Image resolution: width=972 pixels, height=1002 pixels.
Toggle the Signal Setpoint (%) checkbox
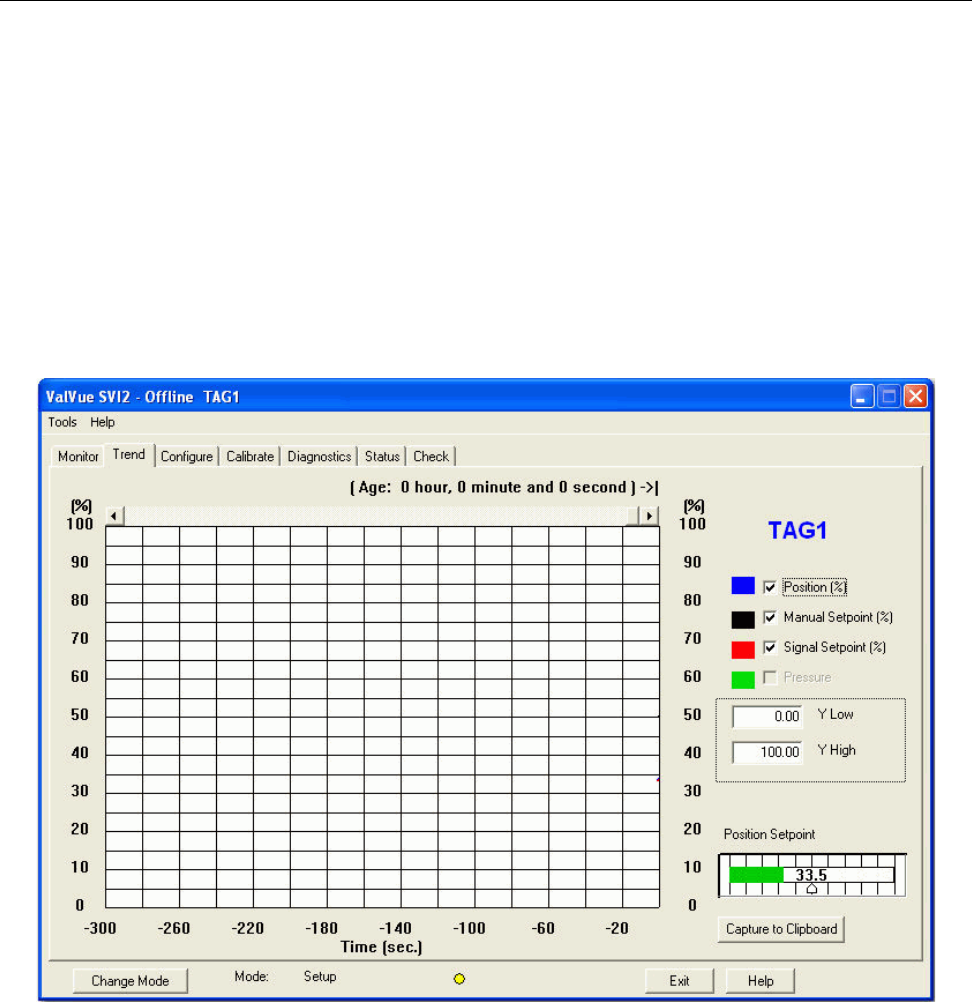(x=770, y=647)
